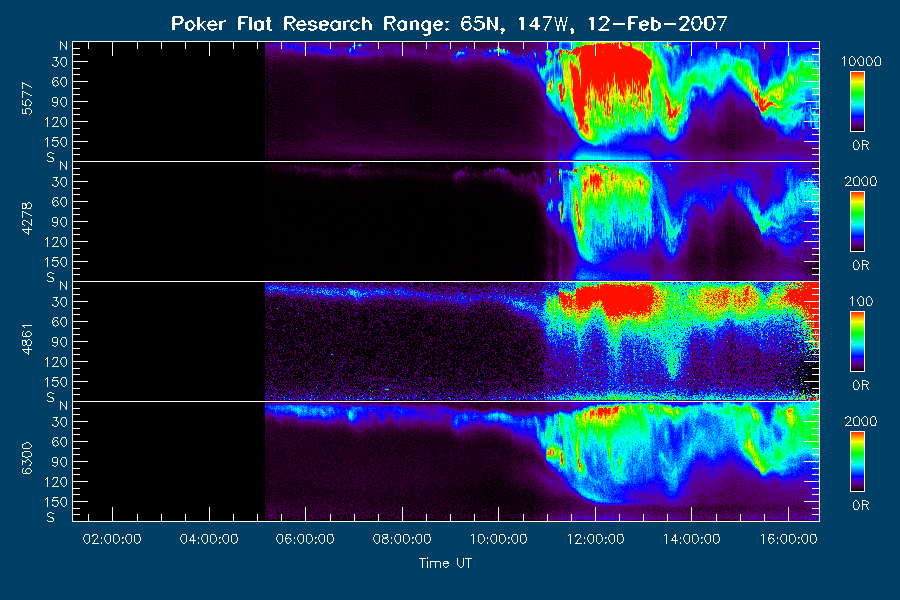The width and height of the screenshot is (900, 600).
Task: Click the 04:00:00 time tick label
Action: point(209,539)
